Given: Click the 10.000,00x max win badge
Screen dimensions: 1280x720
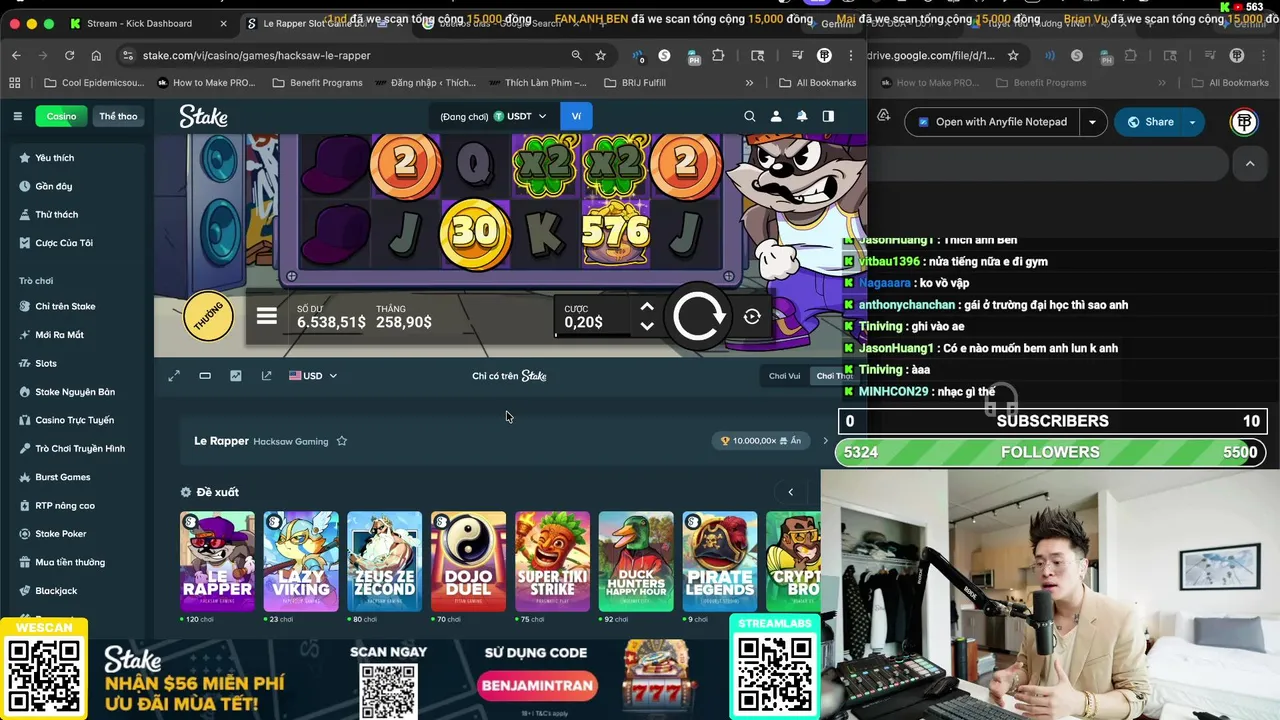Looking at the screenshot, I should pos(761,441).
